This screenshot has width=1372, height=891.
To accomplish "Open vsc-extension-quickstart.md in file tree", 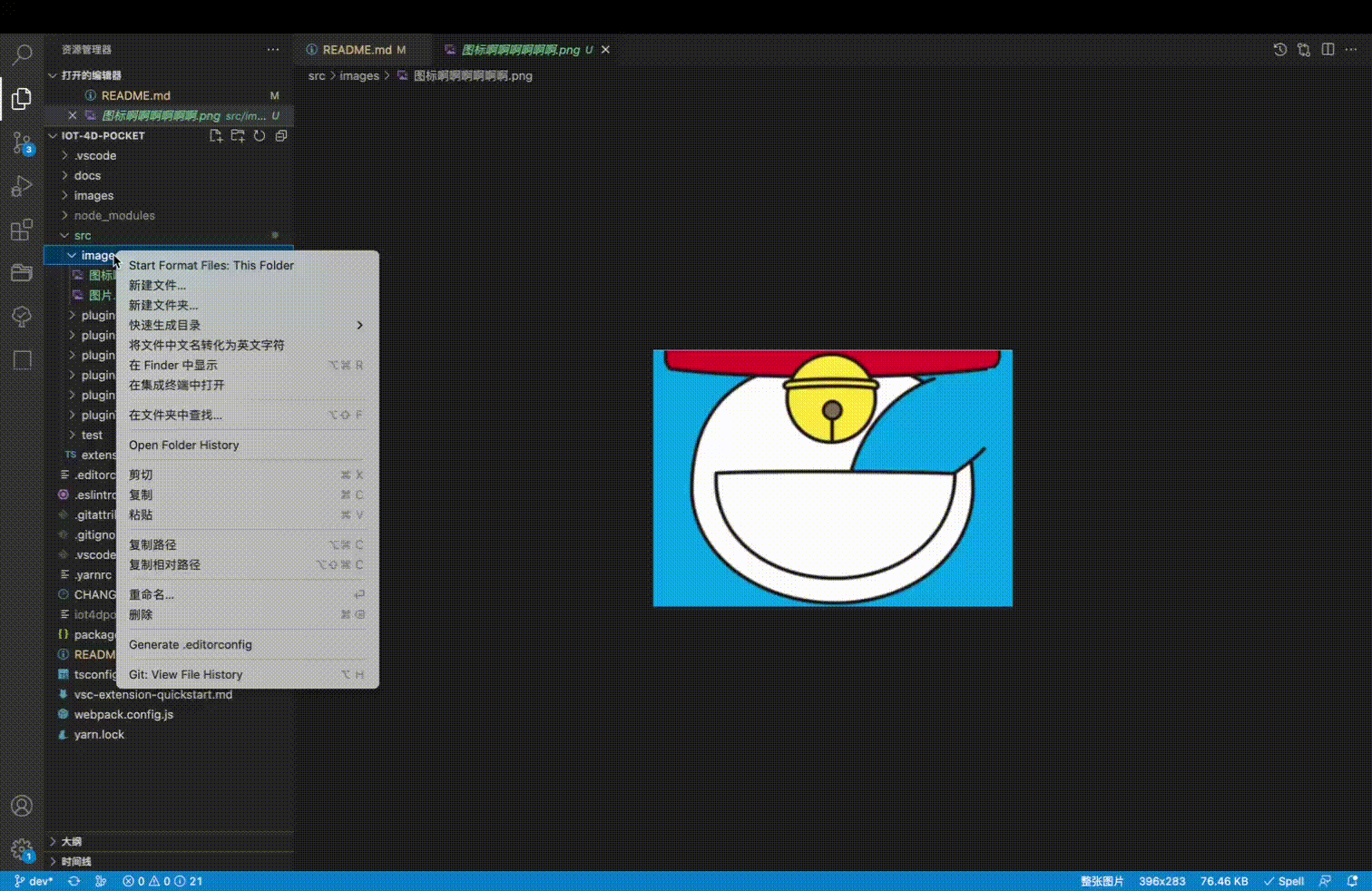I will (x=171, y=694).
